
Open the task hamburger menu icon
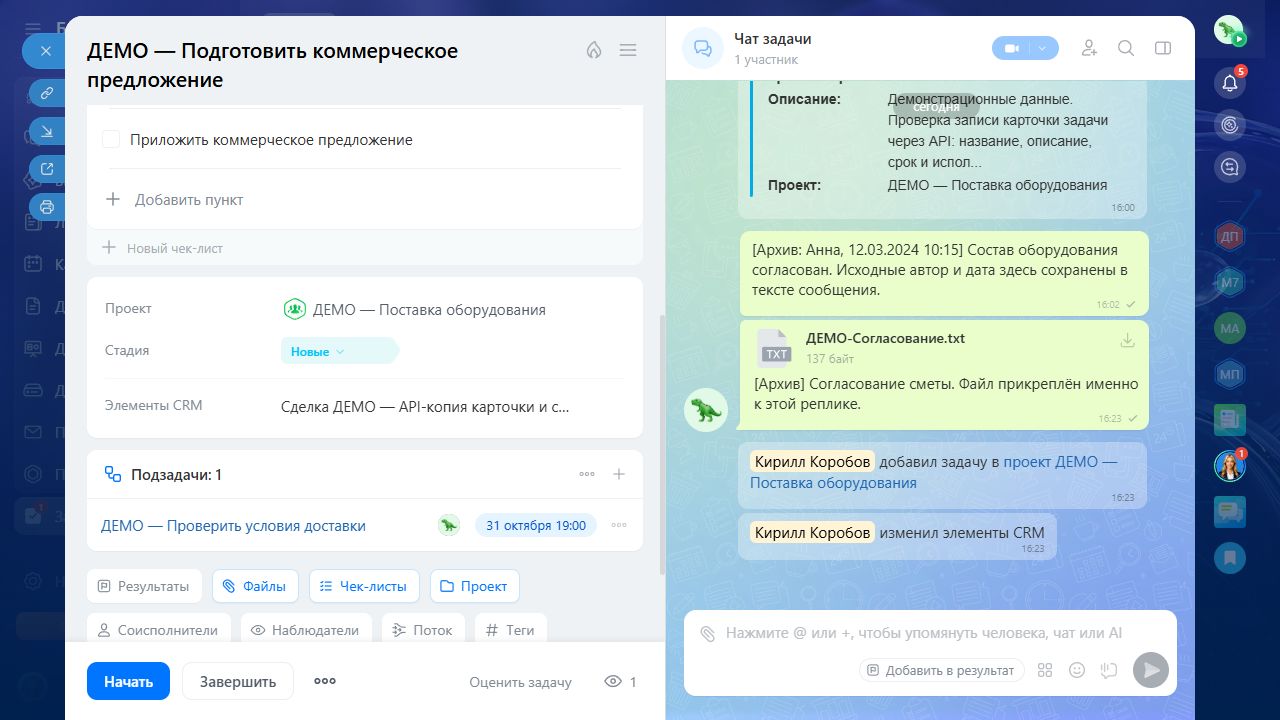click(628, 50)
